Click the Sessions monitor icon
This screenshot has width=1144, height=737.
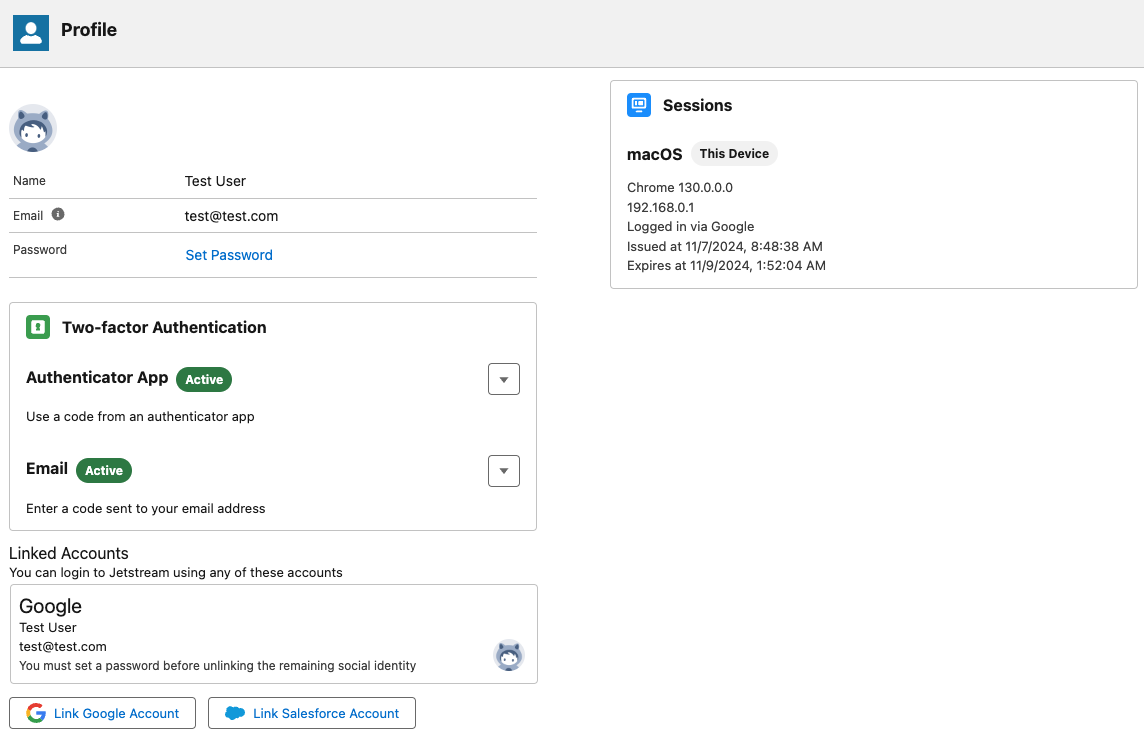point(639,105)
